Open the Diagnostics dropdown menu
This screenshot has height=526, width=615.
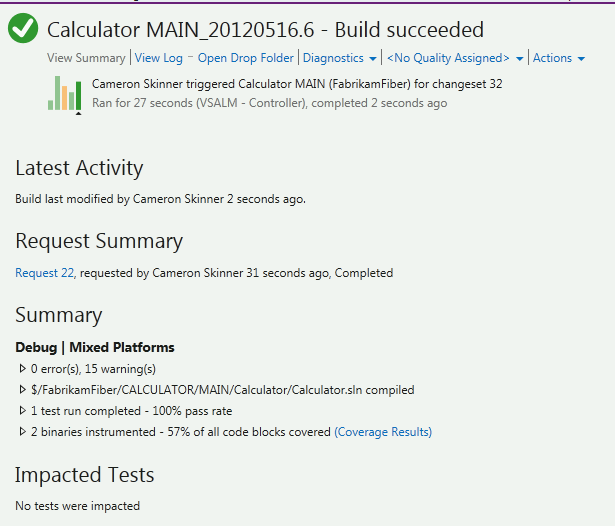coord(339,58)
